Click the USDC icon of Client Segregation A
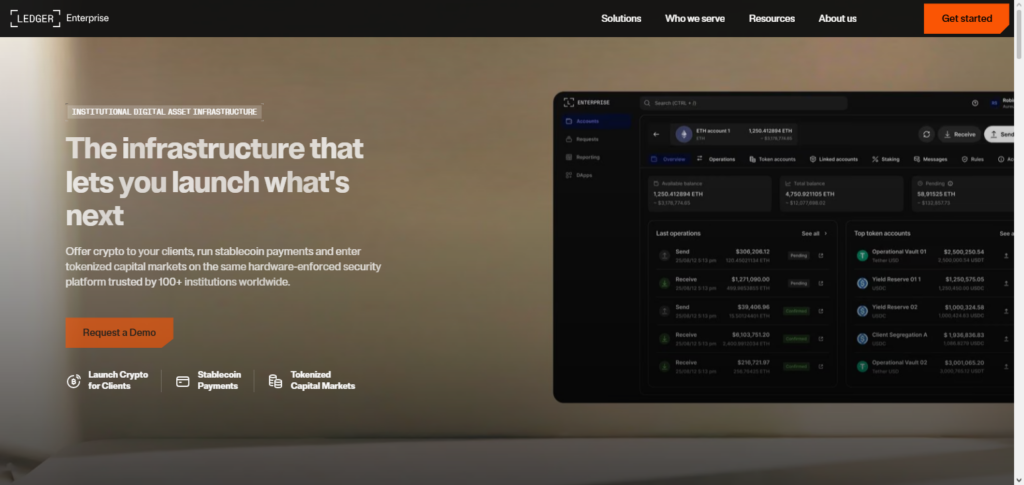This screenshot has height=485, width=1024. click(x=862, y=339)
